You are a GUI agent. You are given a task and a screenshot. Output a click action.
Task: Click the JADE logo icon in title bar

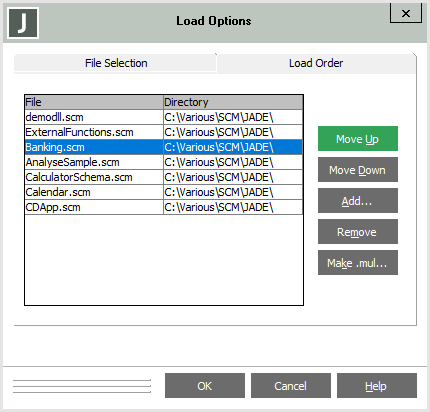click(x=23, y=23)
